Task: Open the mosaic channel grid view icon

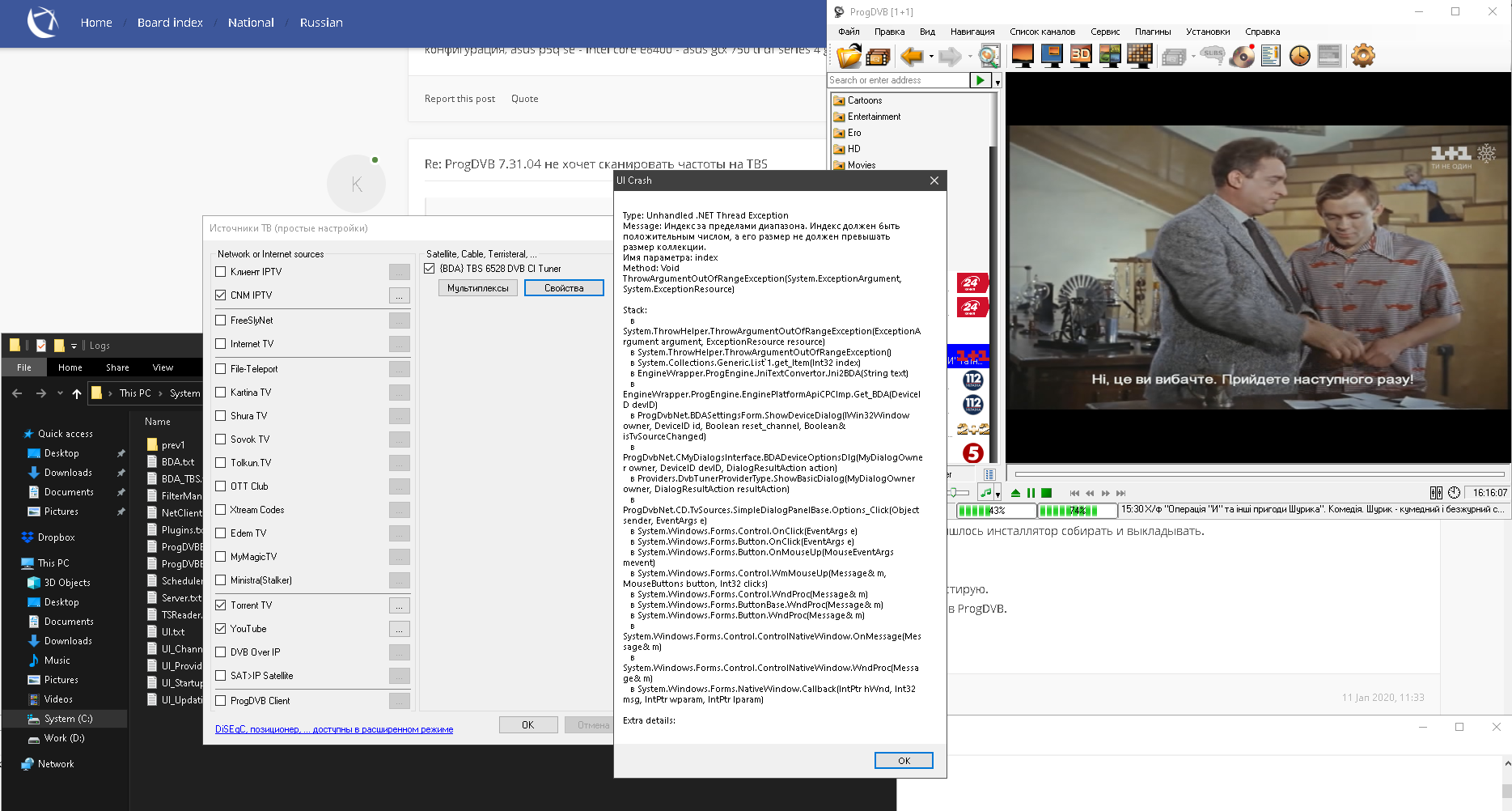Action: pyautogui.click(x=1139, y=55)
